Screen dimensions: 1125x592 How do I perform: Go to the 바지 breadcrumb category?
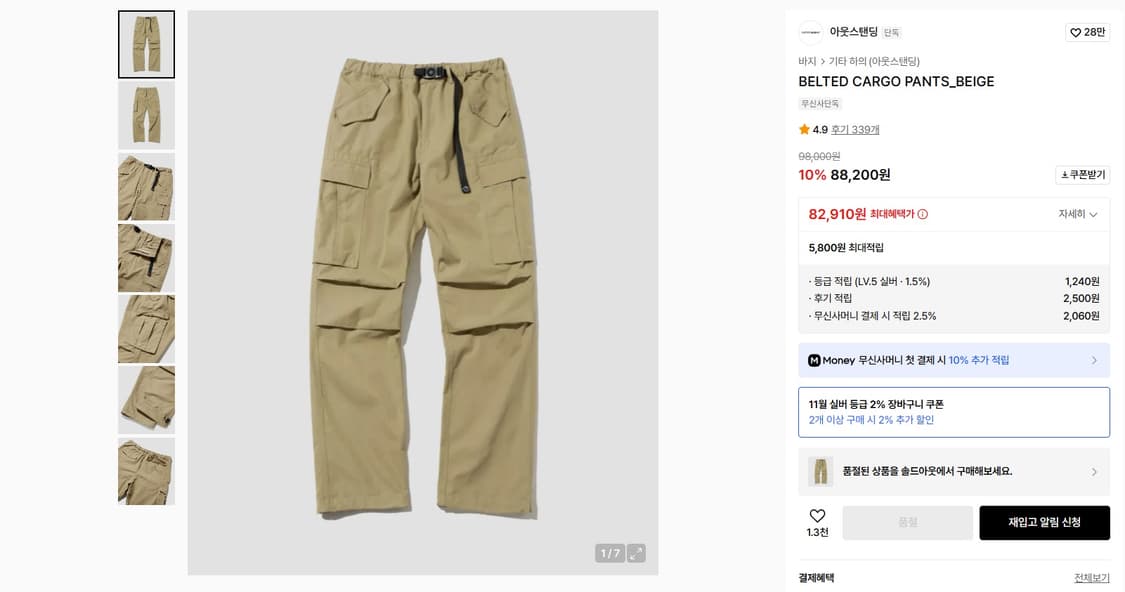click(x=807, y=62)
